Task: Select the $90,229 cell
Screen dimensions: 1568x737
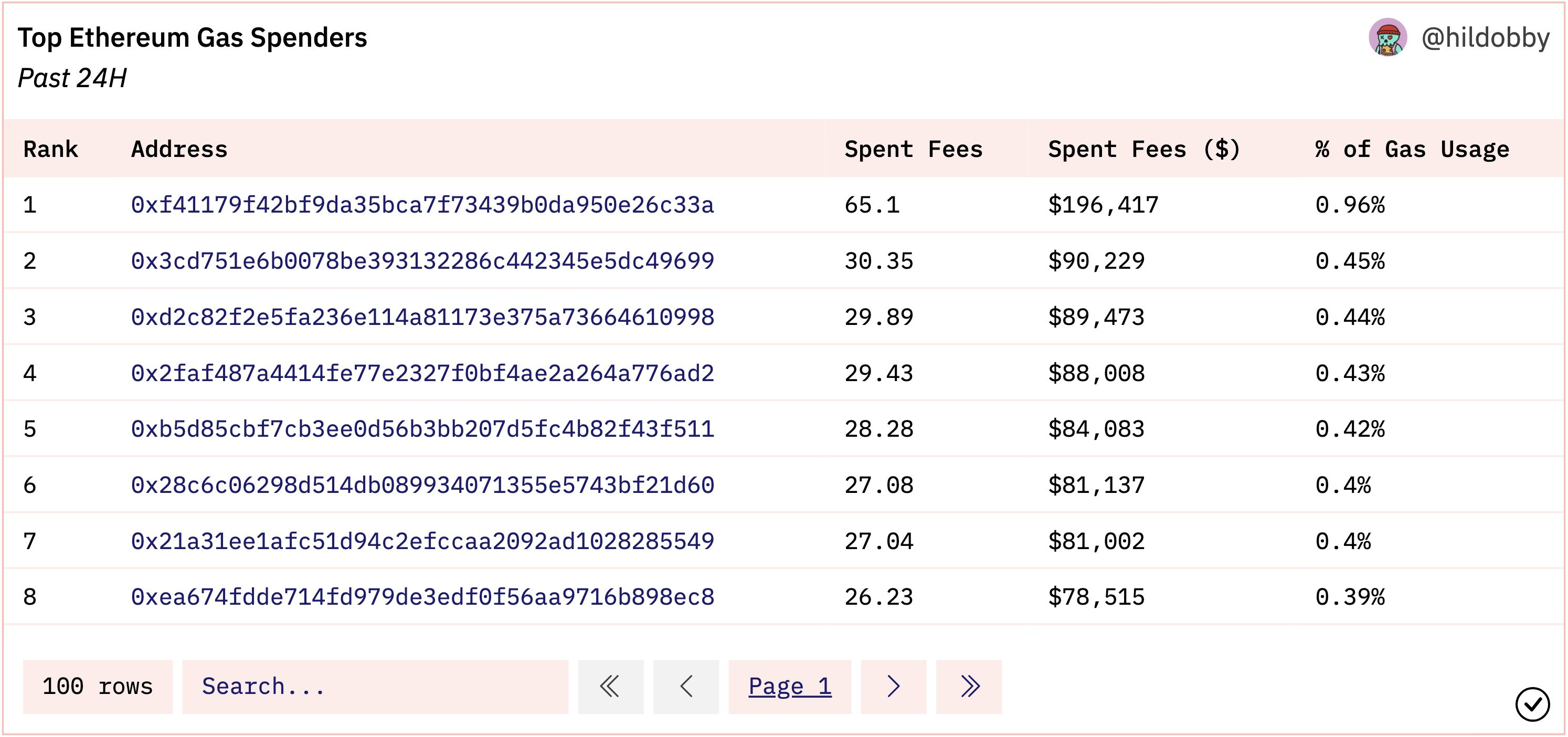Action: 1096,261
